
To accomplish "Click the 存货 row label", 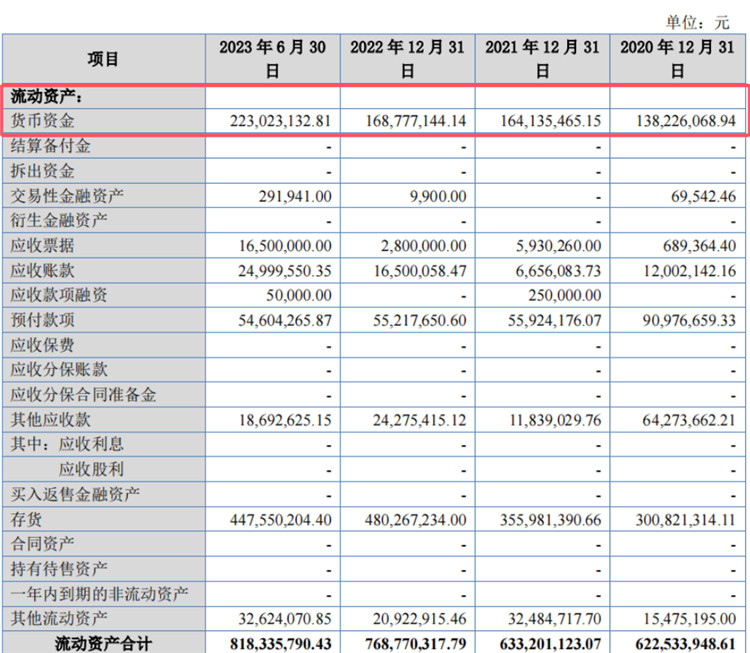I will click(26, 519).
